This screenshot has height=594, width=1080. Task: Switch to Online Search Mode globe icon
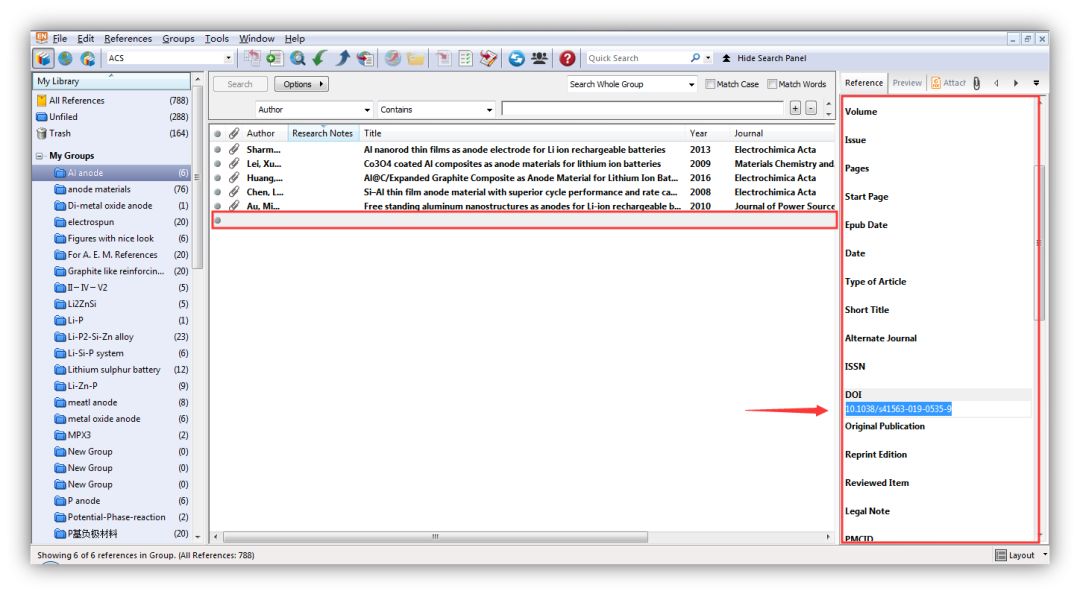click(x=65, y=59)
